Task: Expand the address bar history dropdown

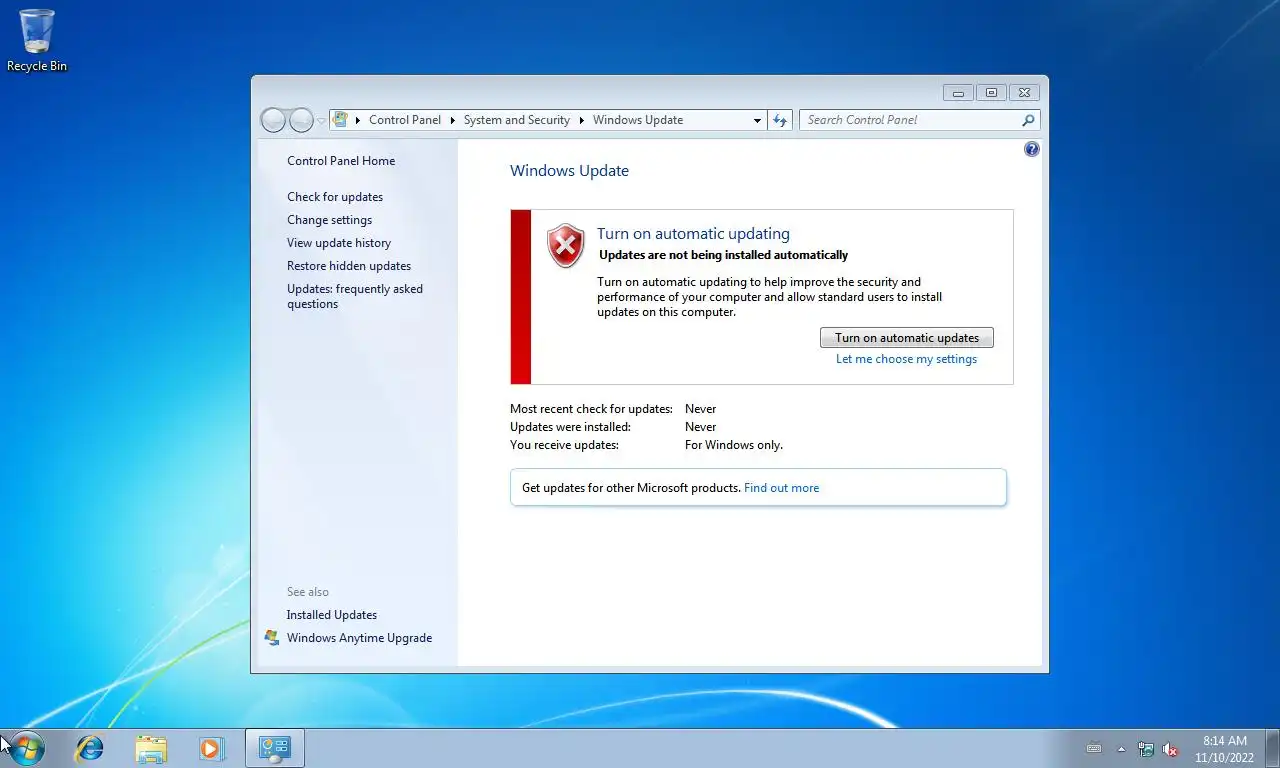Action: pos(757,120)
